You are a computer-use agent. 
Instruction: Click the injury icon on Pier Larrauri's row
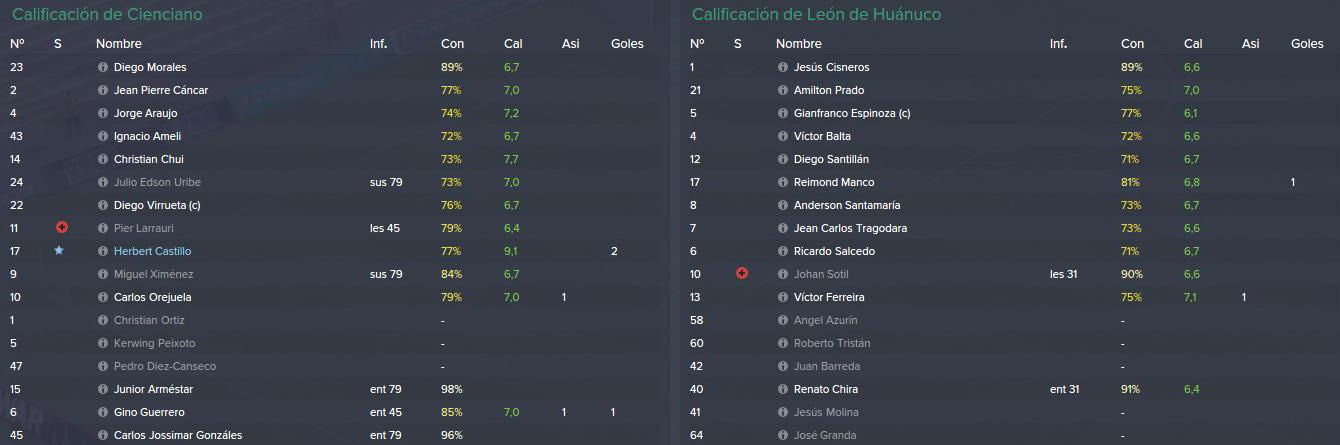pyautogui.click(x=62, y=228)
